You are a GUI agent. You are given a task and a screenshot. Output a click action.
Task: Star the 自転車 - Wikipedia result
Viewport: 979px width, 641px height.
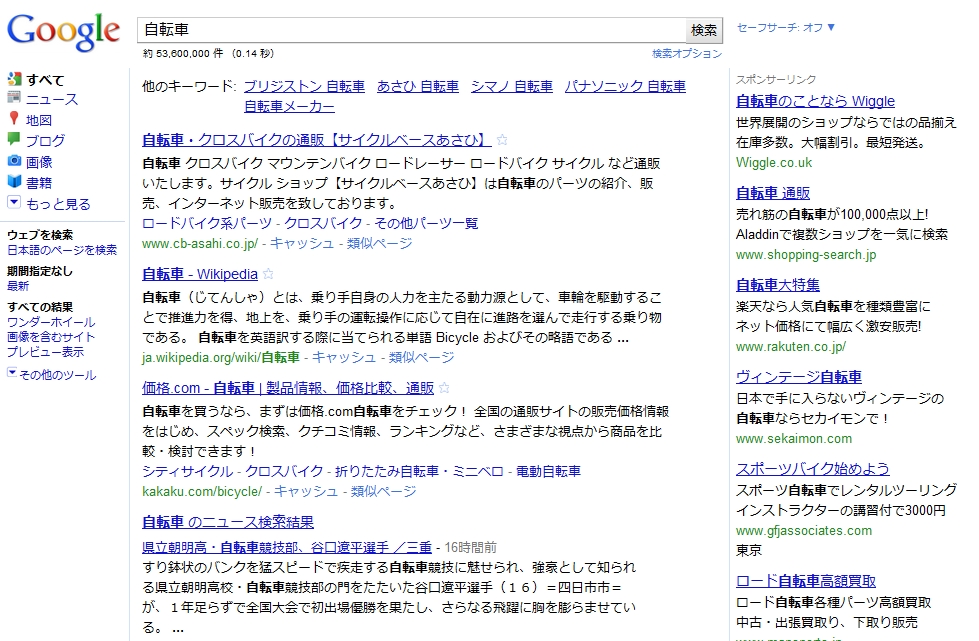(268, 273)
